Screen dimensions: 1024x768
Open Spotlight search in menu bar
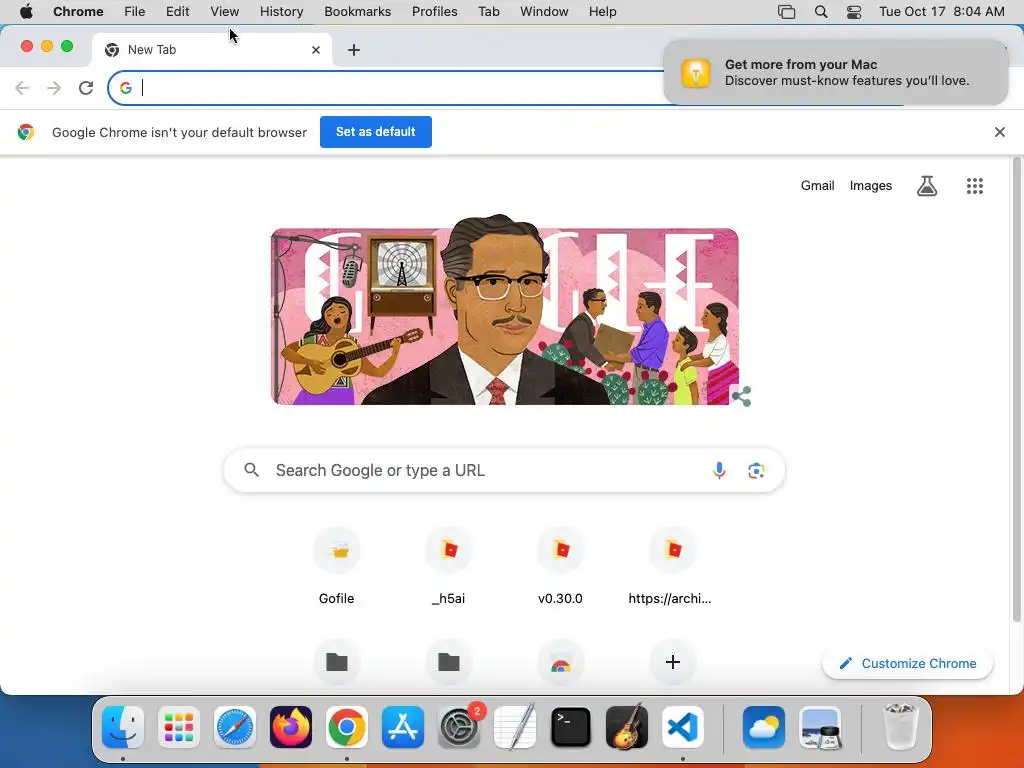point(821,12)
